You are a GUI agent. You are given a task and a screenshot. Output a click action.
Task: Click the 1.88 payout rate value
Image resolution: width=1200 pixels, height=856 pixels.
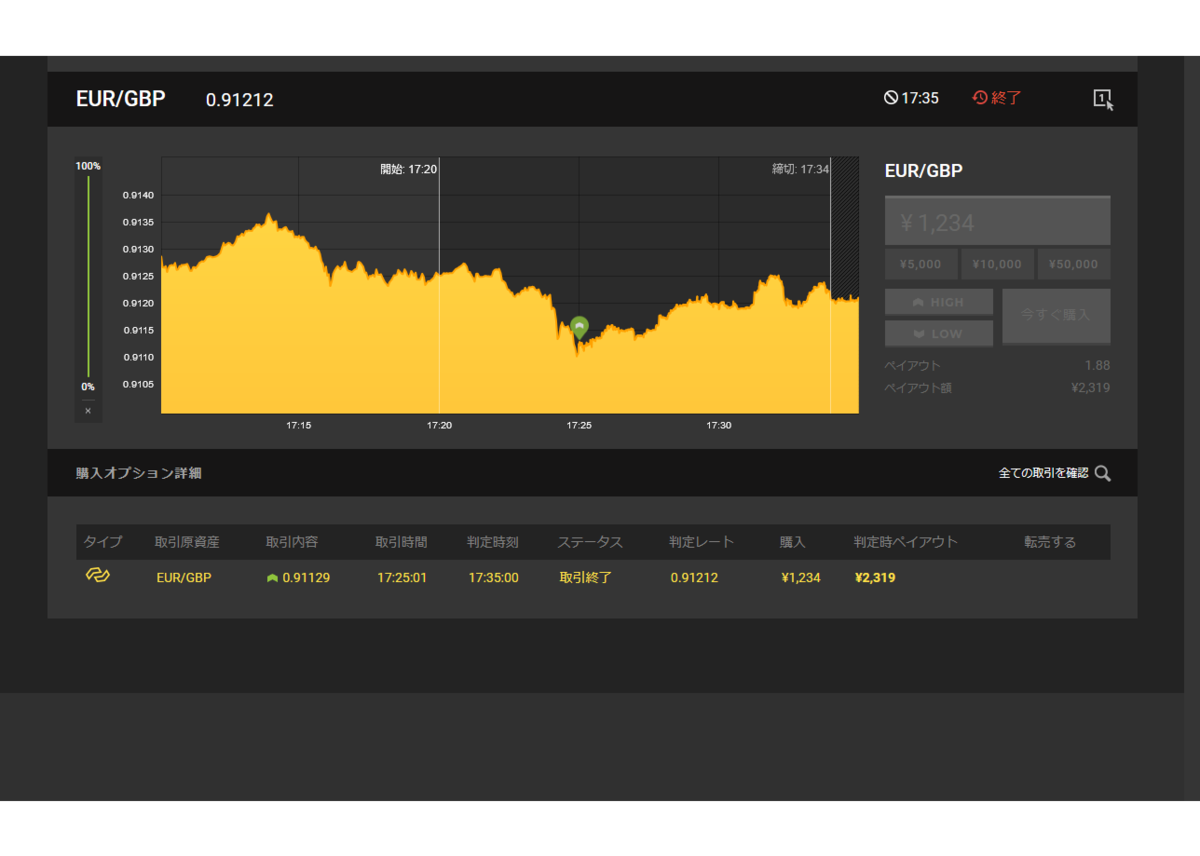(x=1098, y=366)
